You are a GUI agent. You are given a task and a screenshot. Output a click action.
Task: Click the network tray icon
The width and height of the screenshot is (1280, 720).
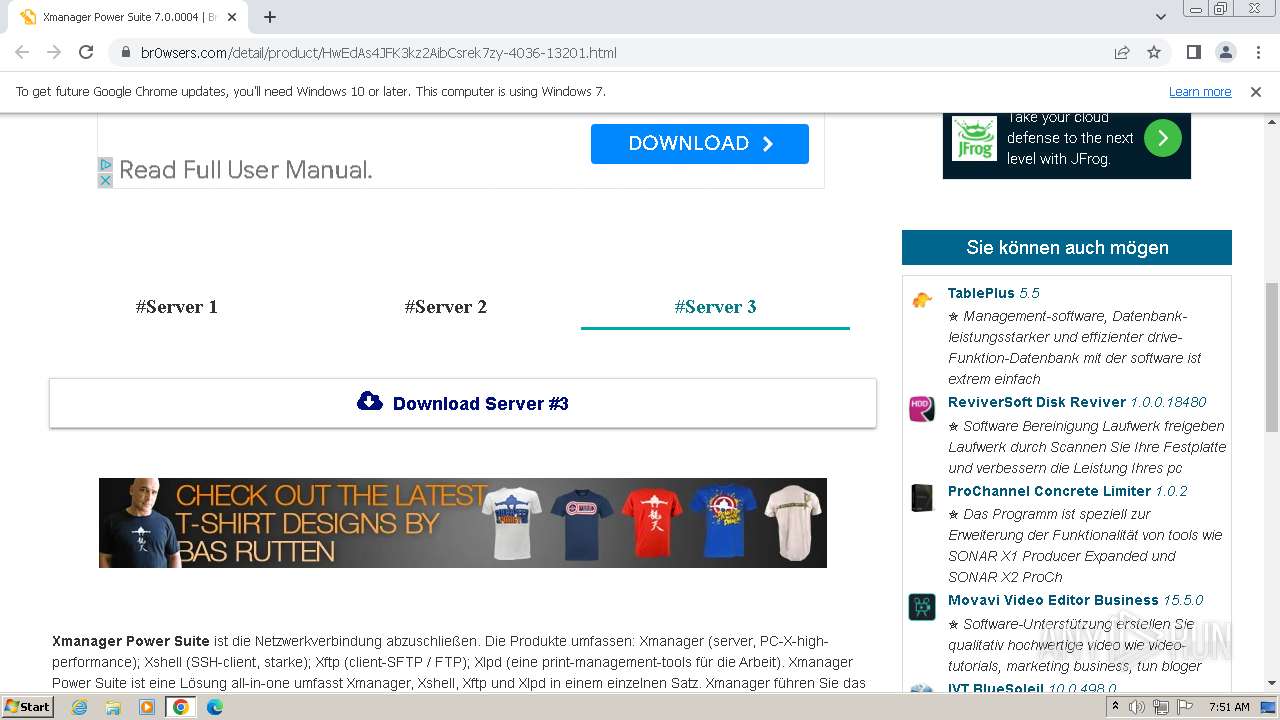[x=1160, y=707]
